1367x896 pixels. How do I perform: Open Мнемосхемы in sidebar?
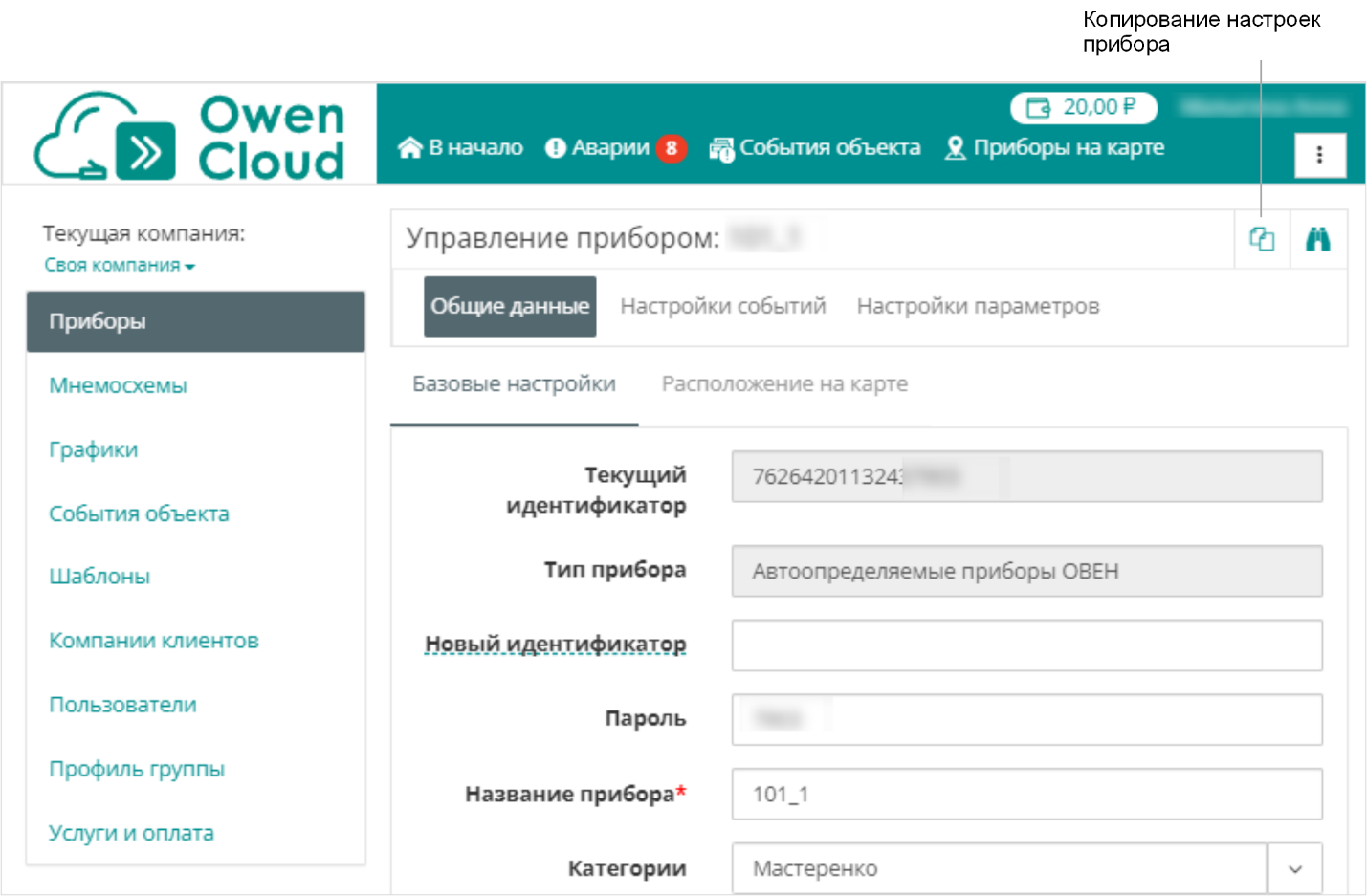119,385
